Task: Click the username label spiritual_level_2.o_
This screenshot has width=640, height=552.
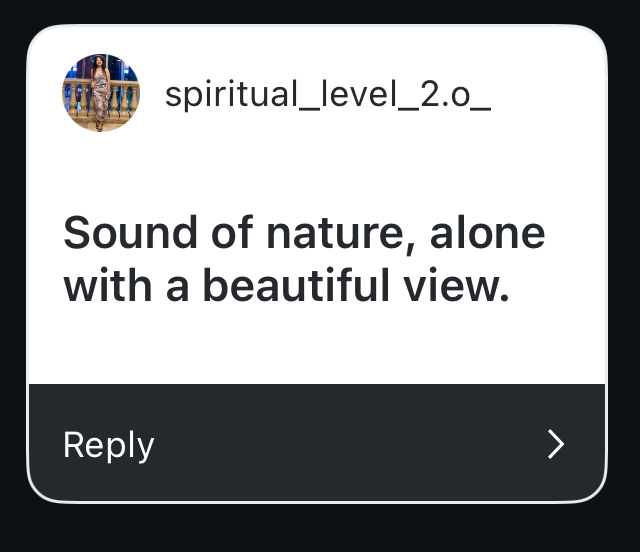Action: 327,94
